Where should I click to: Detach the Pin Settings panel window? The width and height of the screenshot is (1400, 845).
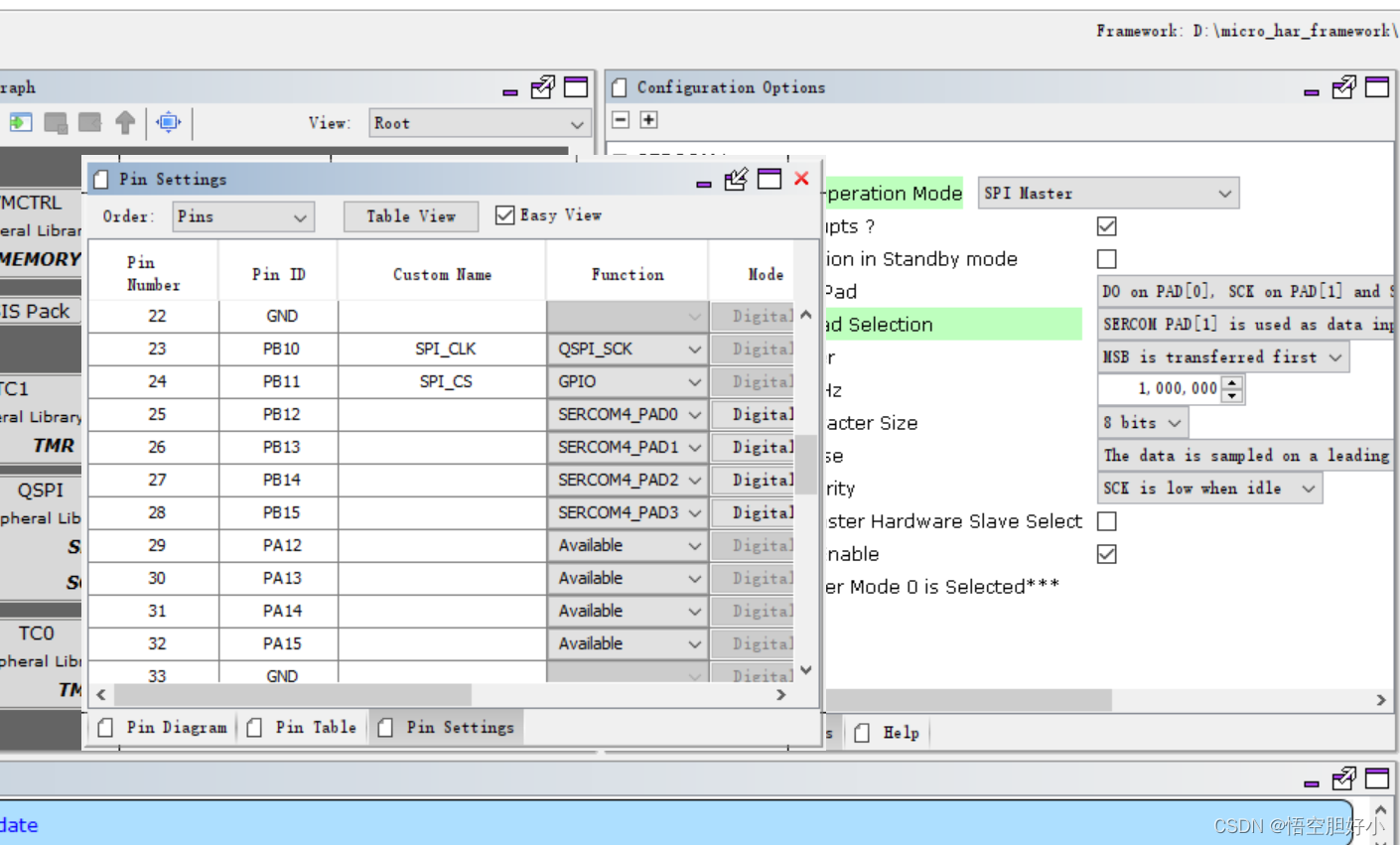[x=736, y=179]
